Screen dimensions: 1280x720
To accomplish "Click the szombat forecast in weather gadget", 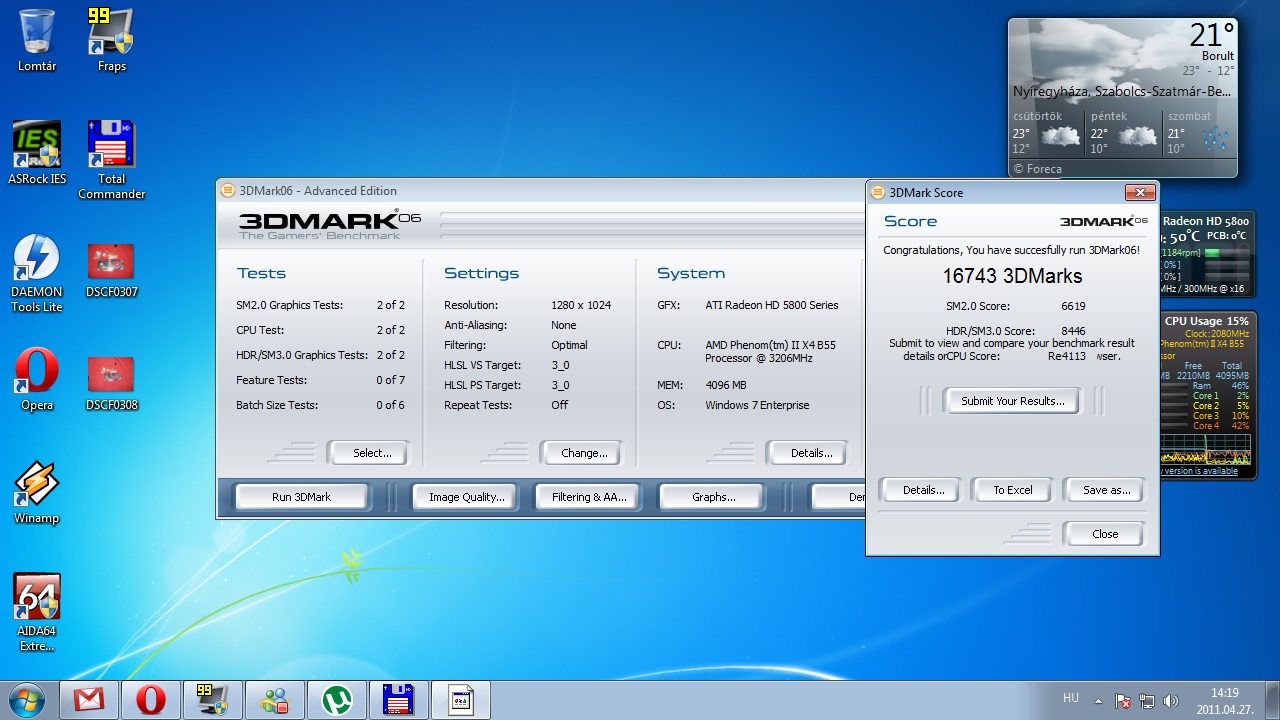I will click(1198, 133).
